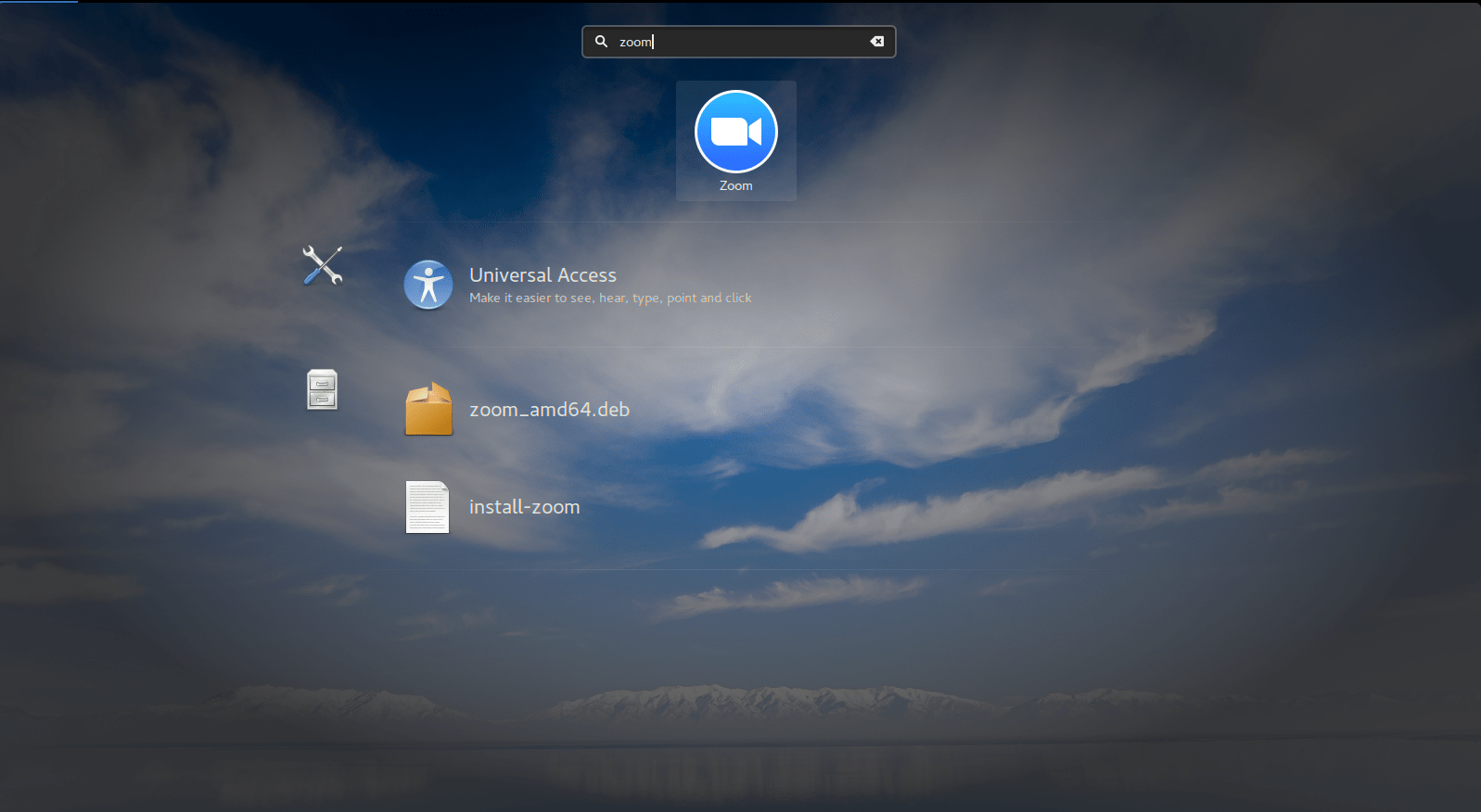Open the Universal Access settings icon

428,285
